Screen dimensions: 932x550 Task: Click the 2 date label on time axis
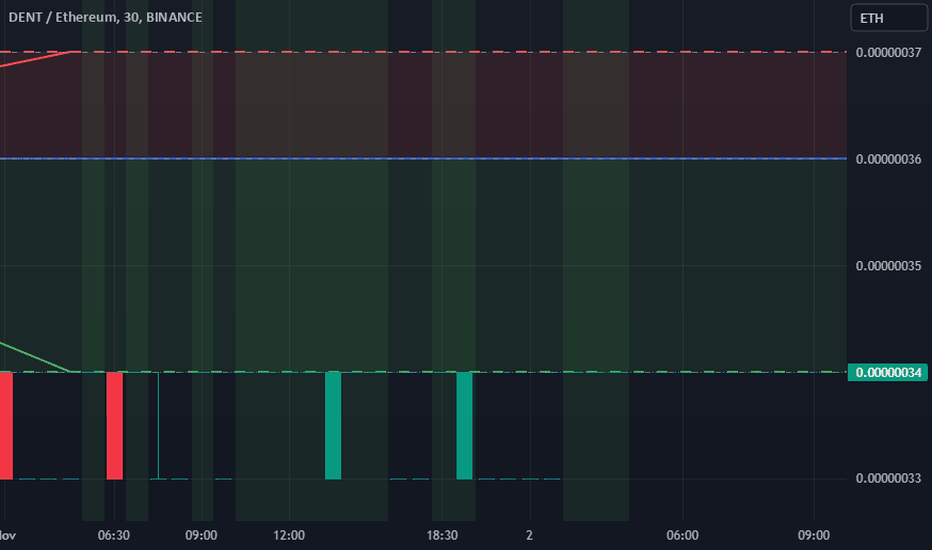click(529, 535)
